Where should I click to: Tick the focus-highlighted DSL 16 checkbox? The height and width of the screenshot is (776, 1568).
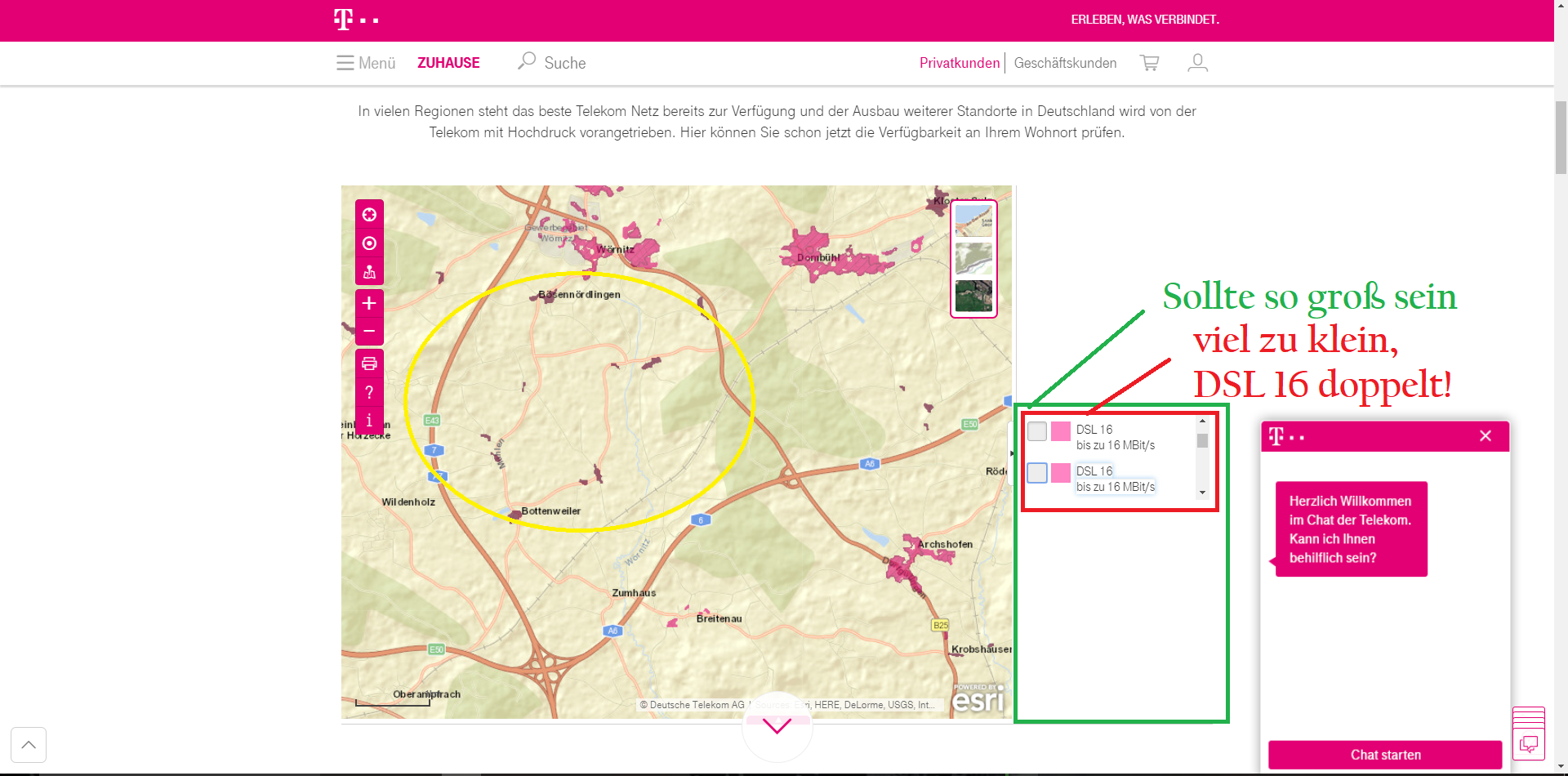pos(1037,473)
